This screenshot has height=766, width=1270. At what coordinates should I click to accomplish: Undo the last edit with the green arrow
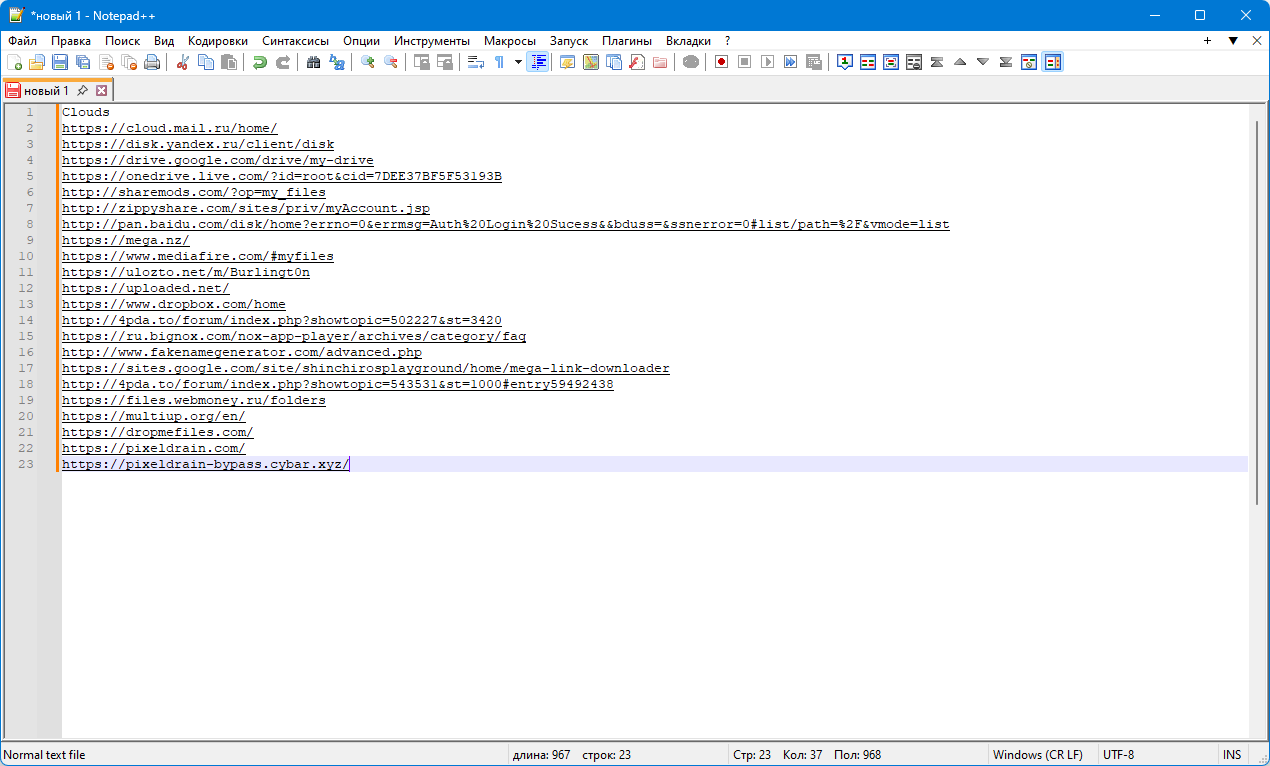tap(259, 62)
